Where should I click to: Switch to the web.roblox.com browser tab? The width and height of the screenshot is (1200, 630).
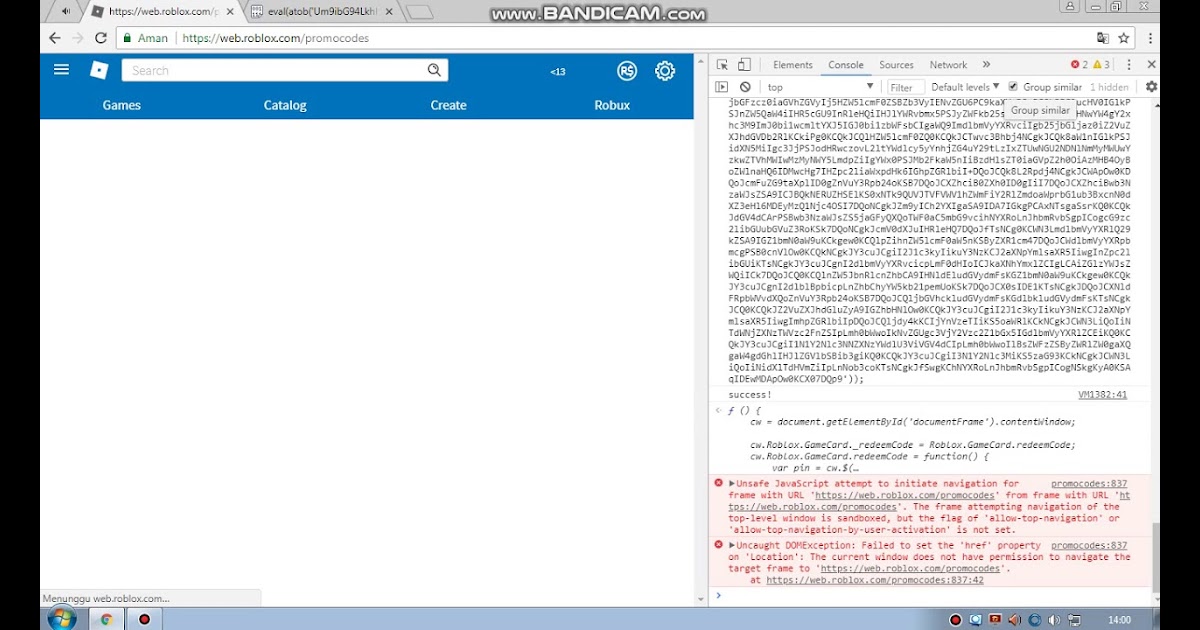click(160, 12)
